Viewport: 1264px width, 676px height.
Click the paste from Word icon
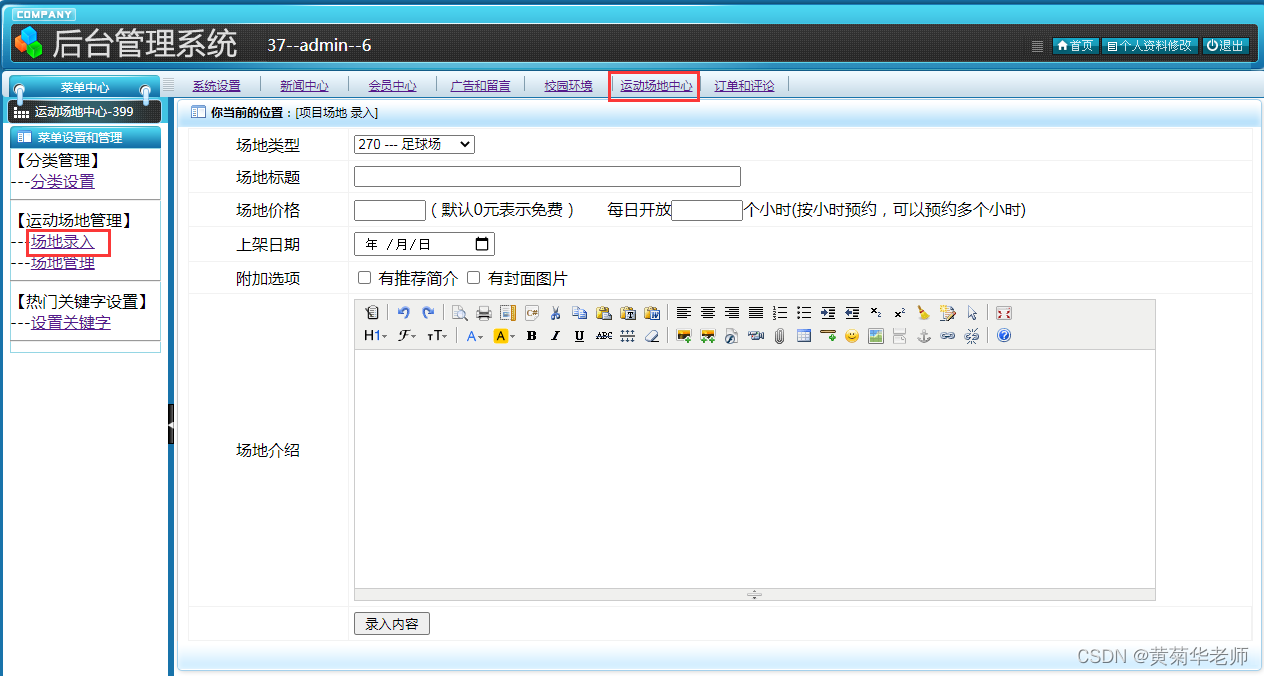652,313
